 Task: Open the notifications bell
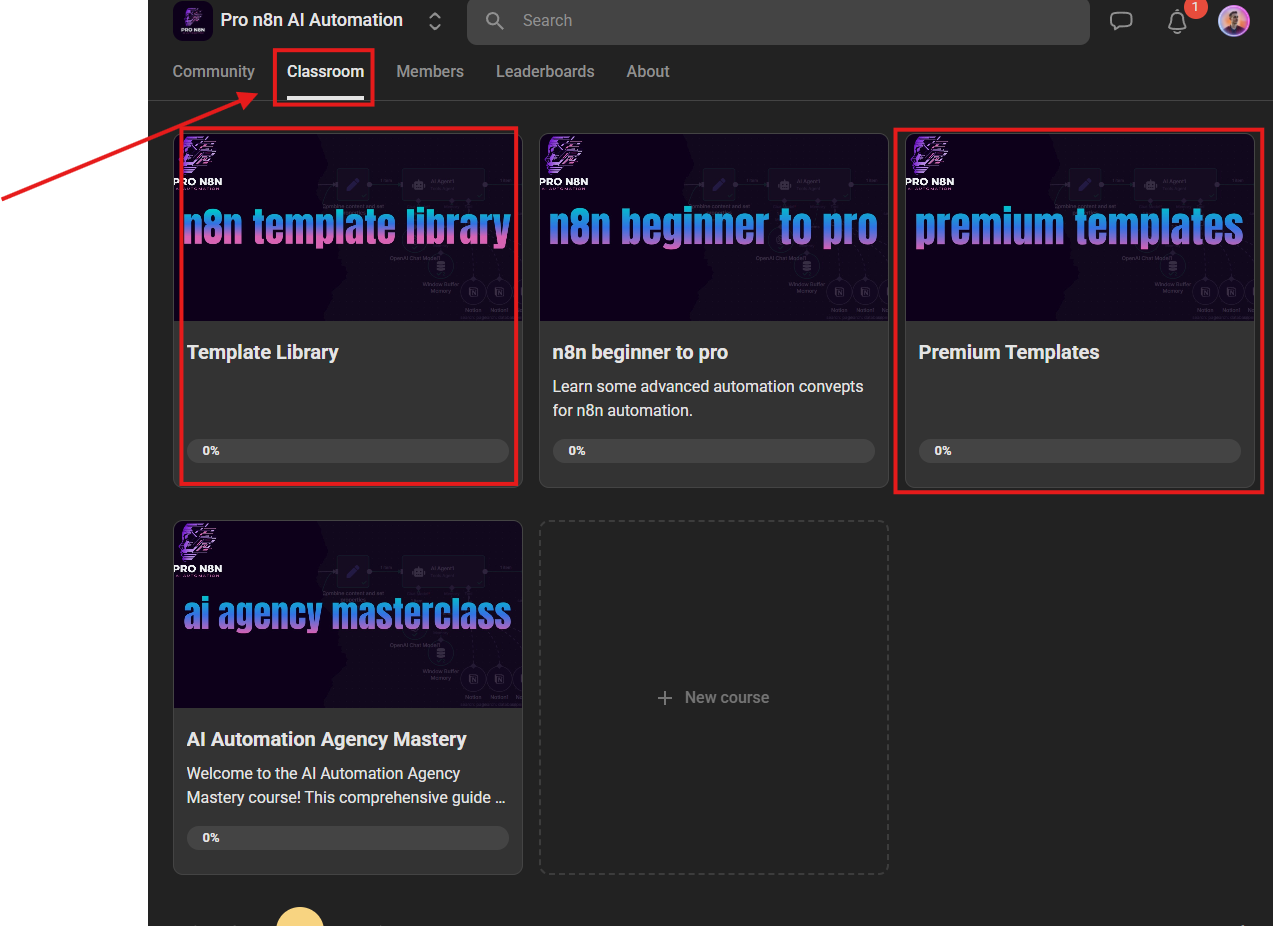click(1178, 22)
